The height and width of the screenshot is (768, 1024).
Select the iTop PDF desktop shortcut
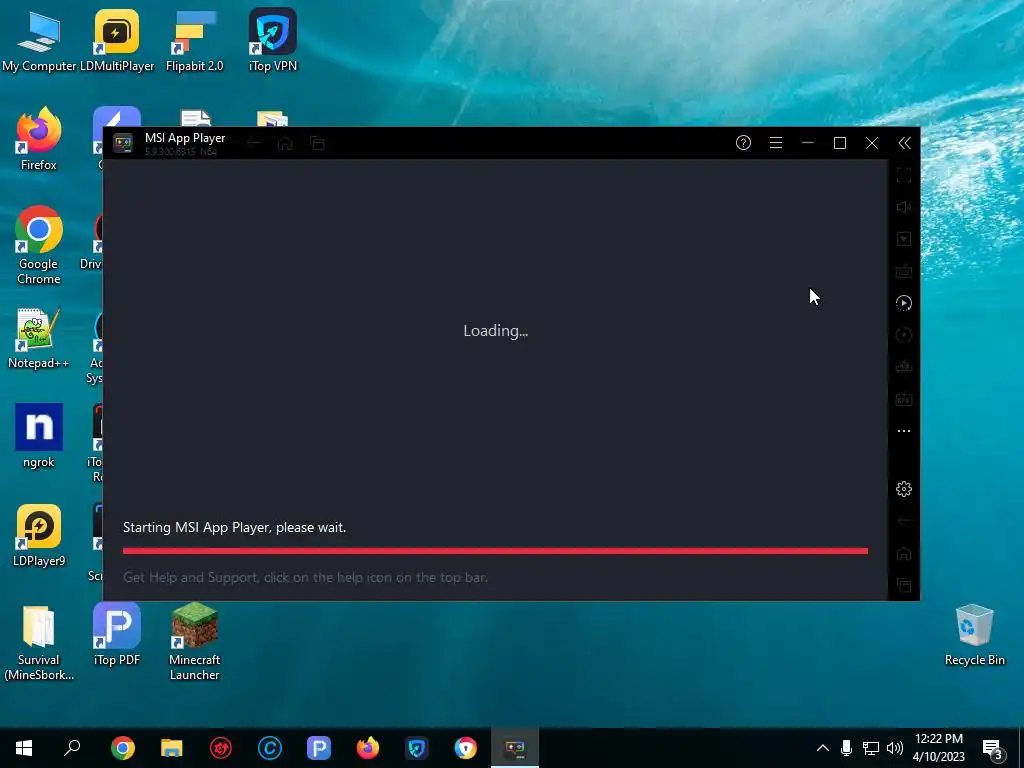coord(117,634)
